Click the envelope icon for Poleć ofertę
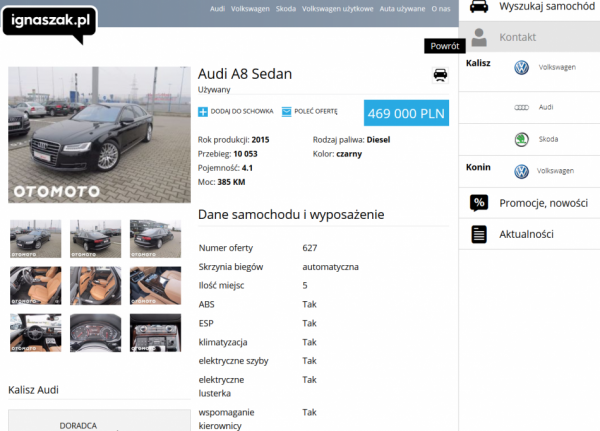Viewport: 600px width, 431px height. coord(286,112)
